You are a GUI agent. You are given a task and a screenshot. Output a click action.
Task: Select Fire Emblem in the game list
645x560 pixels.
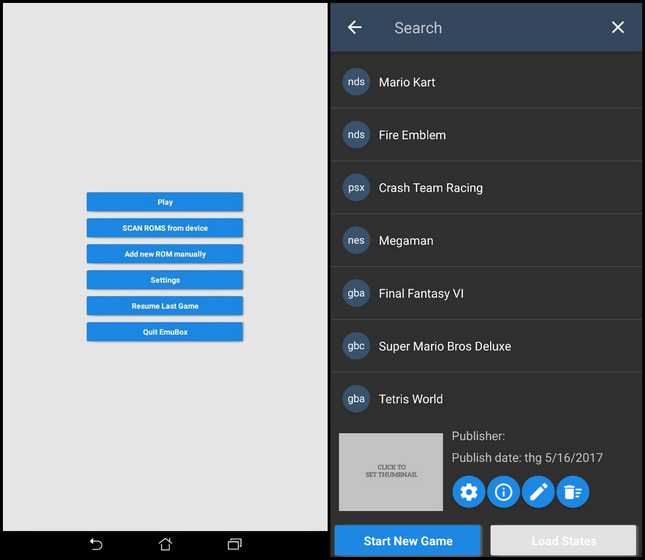pos(486,135)
